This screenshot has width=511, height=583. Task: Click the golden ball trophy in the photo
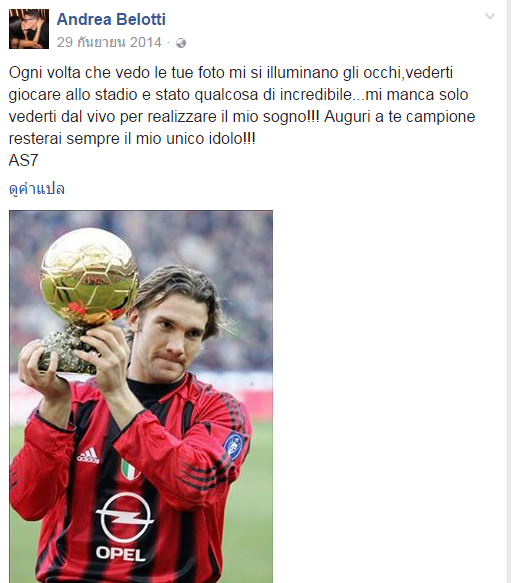point(89,277)
